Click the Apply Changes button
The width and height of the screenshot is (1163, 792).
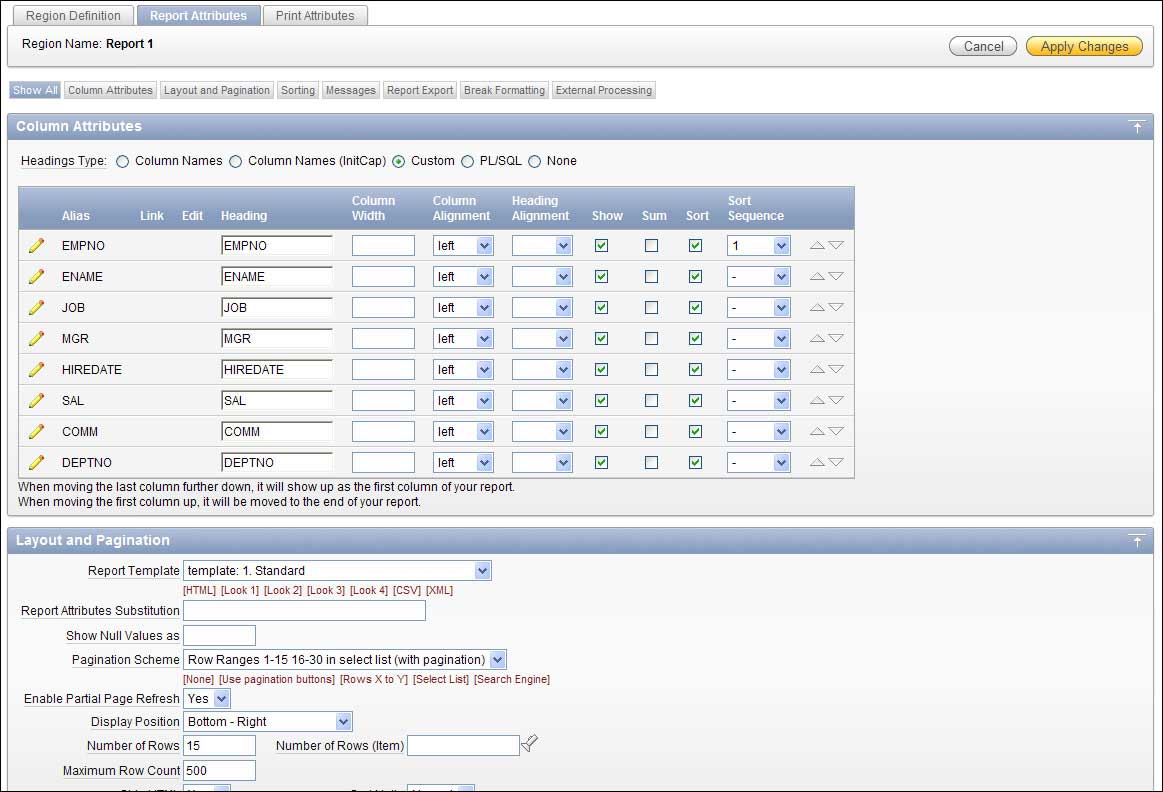(x=1084, y=46)
